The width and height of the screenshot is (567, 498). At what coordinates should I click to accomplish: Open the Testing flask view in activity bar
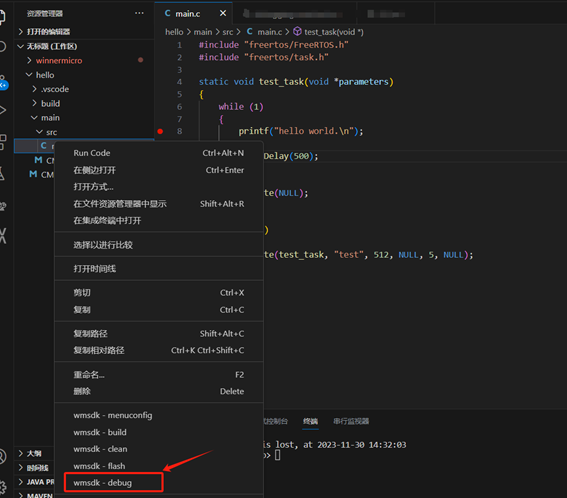point(2,174)
